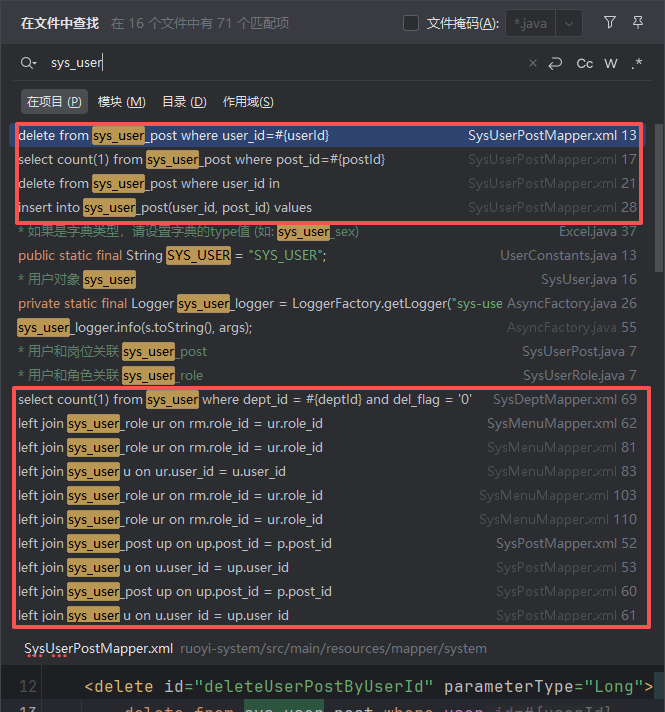The width and height of the screenshot is (665, 712).
Task: Select SysMenuMapper.xml line 83 result
Action: [327, 471]
